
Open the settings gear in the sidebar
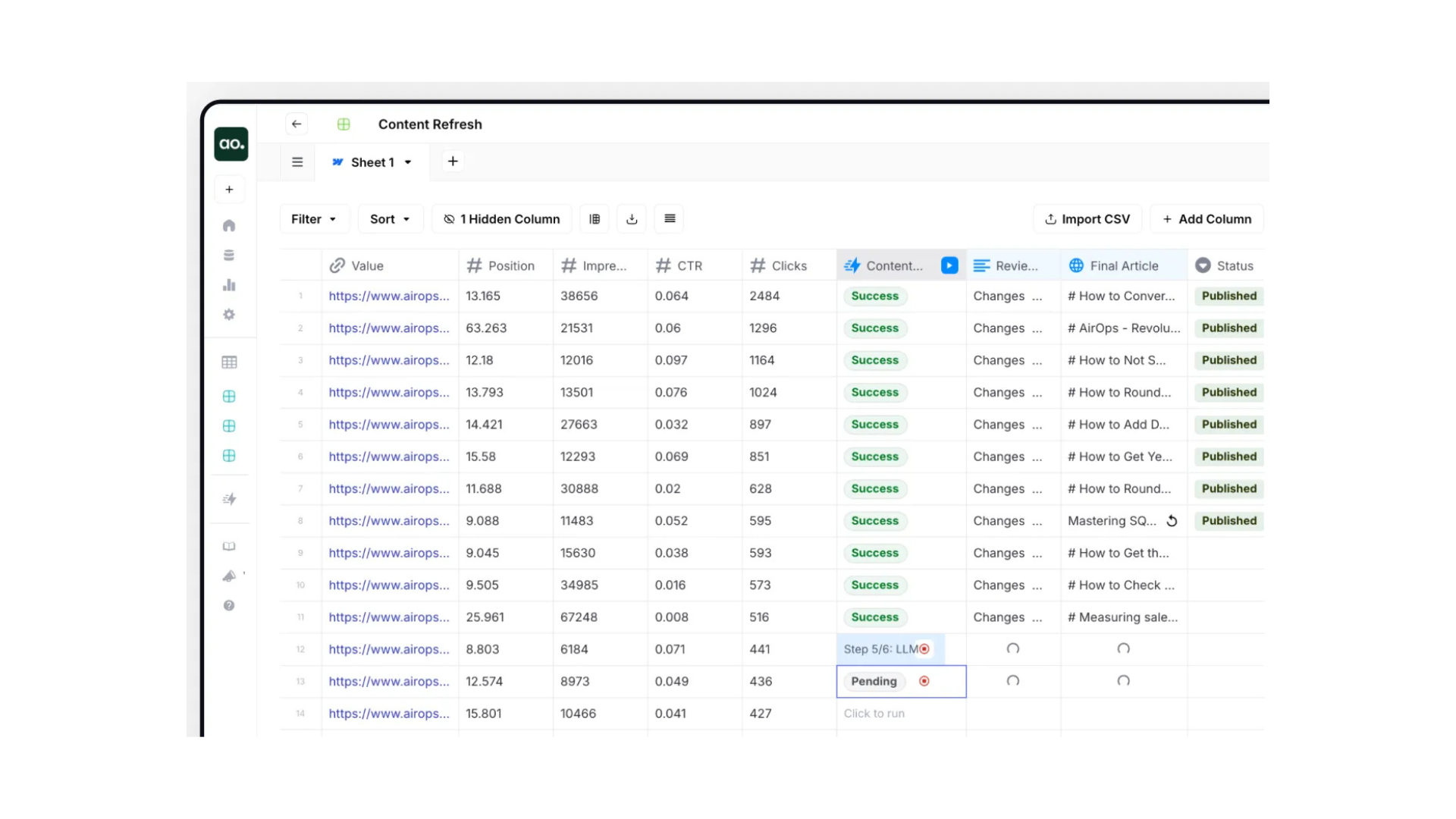tap(229, 315)
